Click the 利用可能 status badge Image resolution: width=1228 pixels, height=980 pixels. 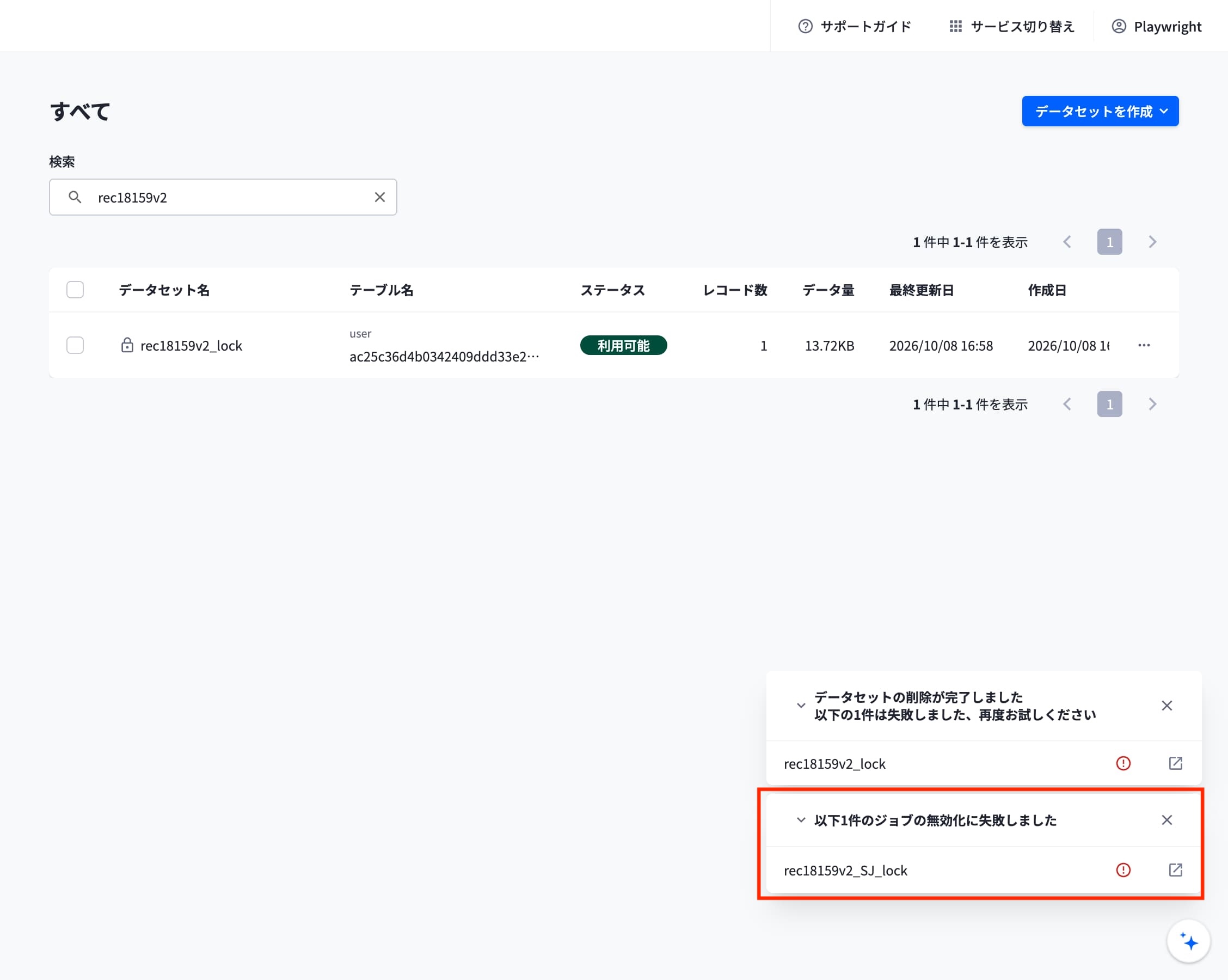pyautogui.click(x=623, y=345)
